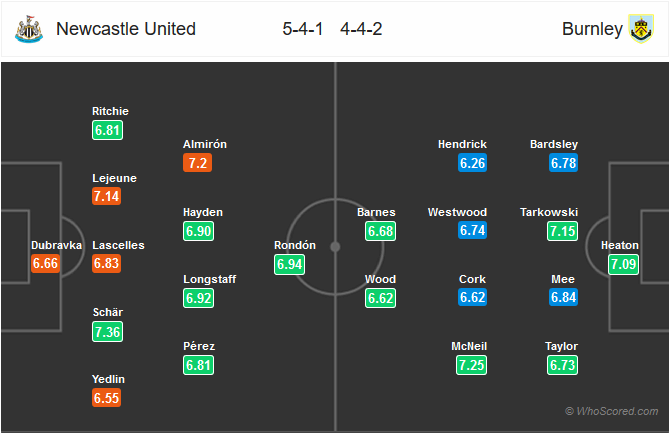Click Barnes's 6.68 rating badge
The image size is (669, 433).
(x=380, y=231)
